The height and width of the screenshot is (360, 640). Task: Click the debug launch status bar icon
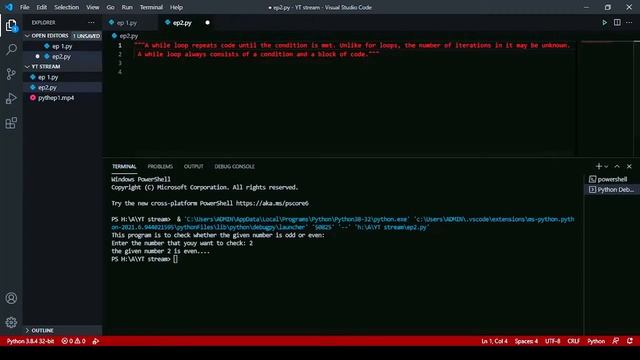coord(96,341)
